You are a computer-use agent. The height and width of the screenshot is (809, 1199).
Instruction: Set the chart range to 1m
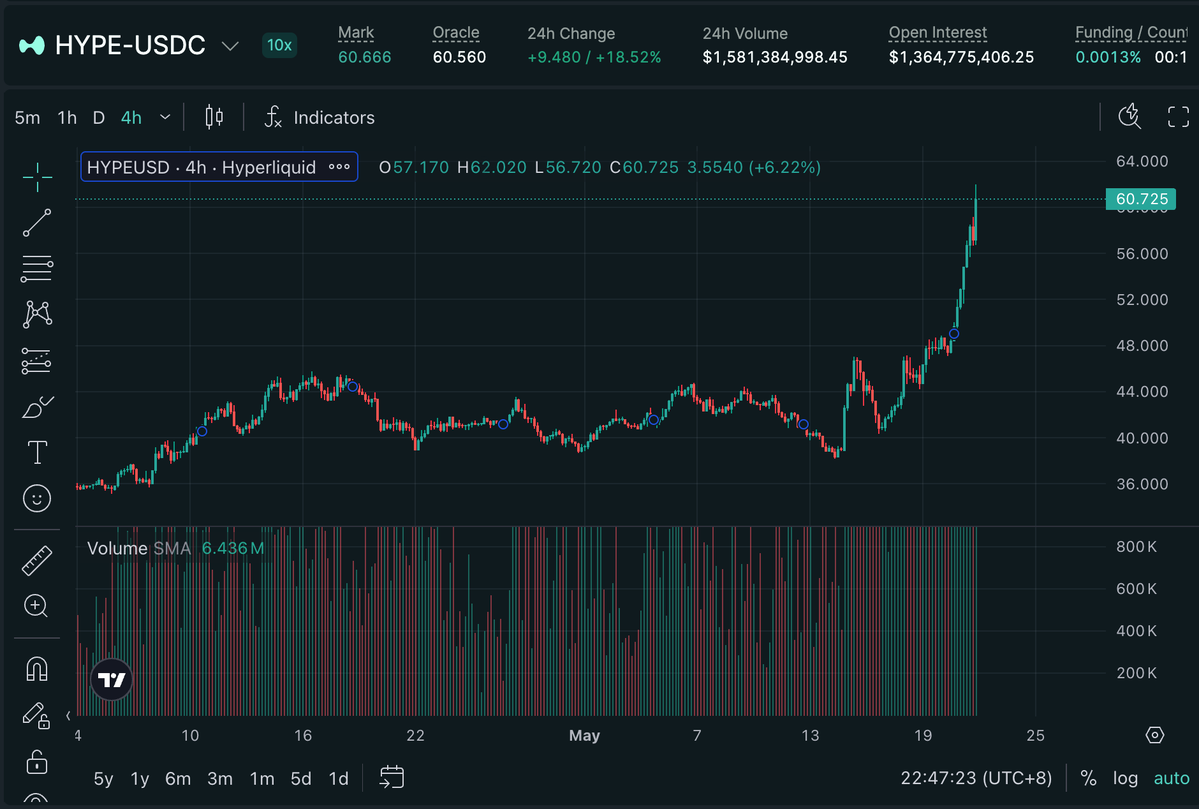[x=262, y=778]
